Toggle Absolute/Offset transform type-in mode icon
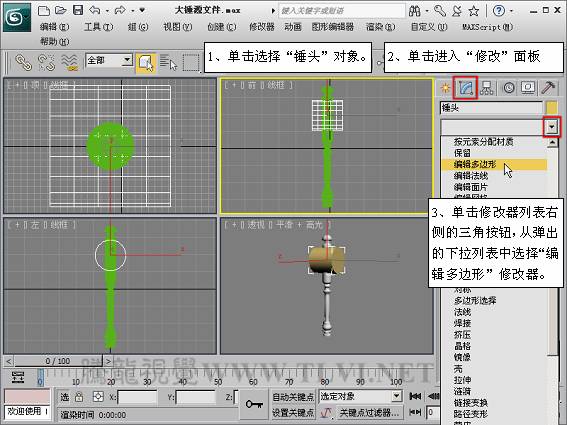Screen dimensions: 567x425 pos(98,397)
